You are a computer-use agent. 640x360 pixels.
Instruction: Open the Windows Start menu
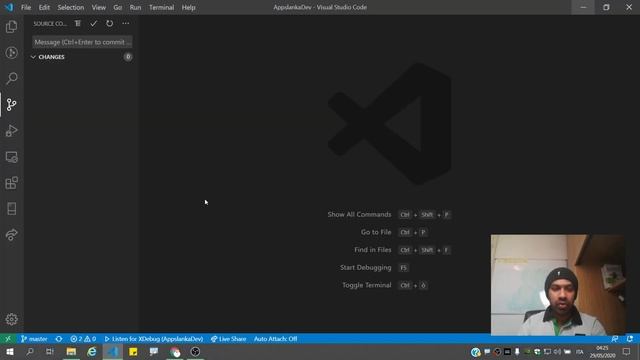(x=9, y=352)
